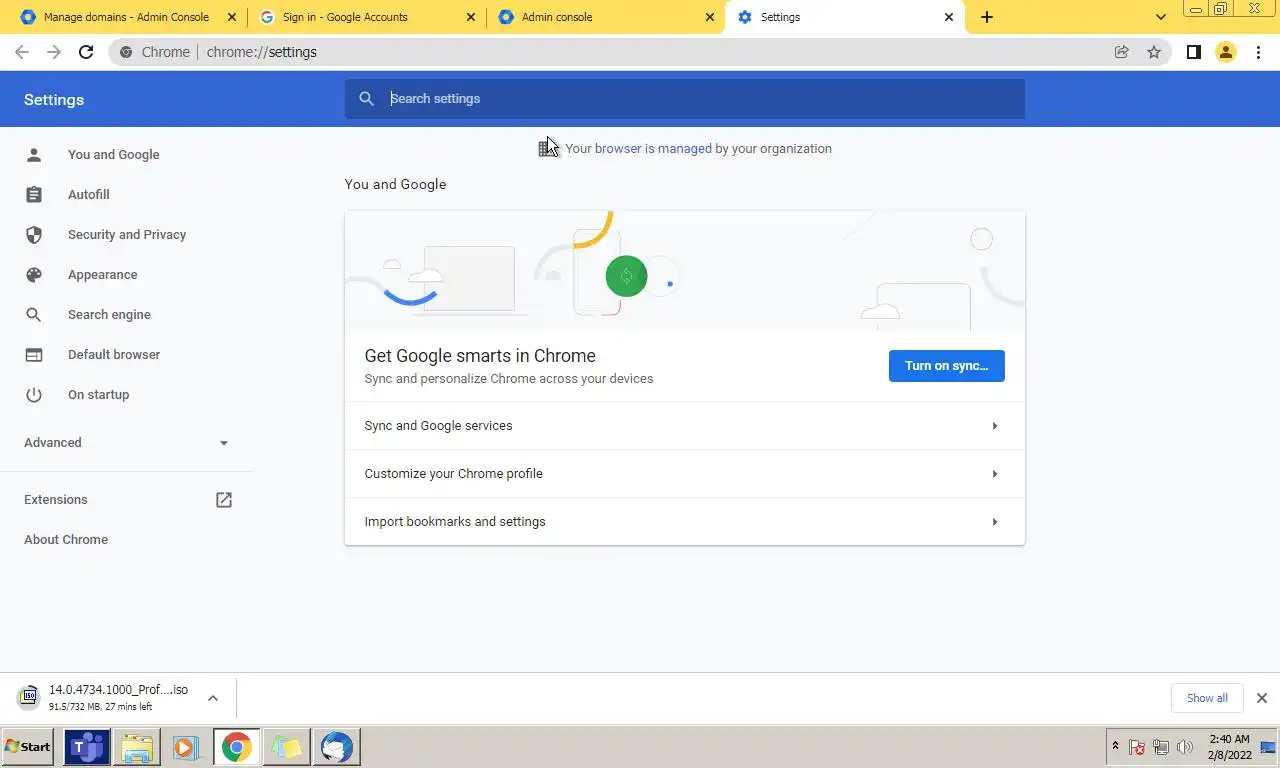The height and width of the screenshot is (768, 1280).
Task: Click the Chrome taskbar icon
Action: click(x=236, y=747)
